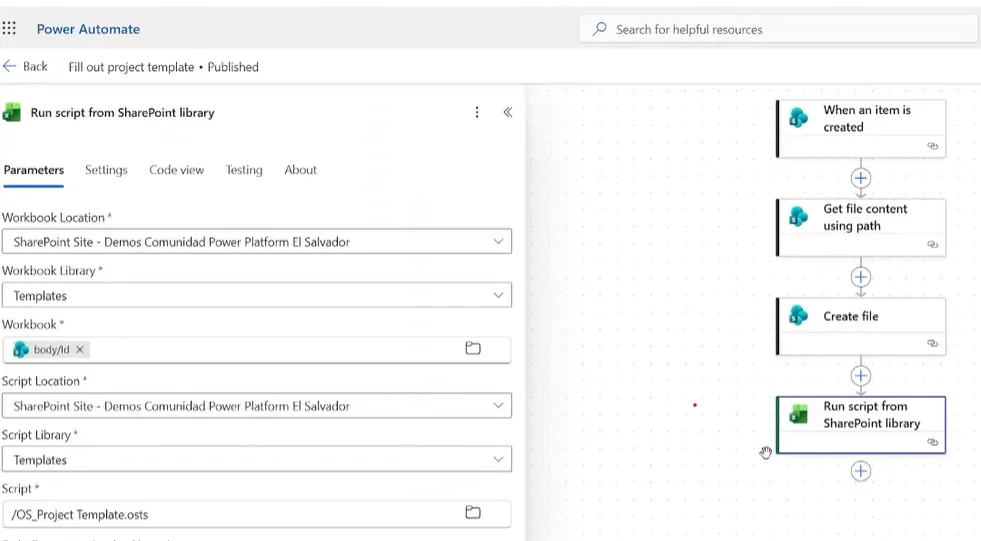Open the About tab
Viewport: 981px width, 541px height.
coord(300,170)
